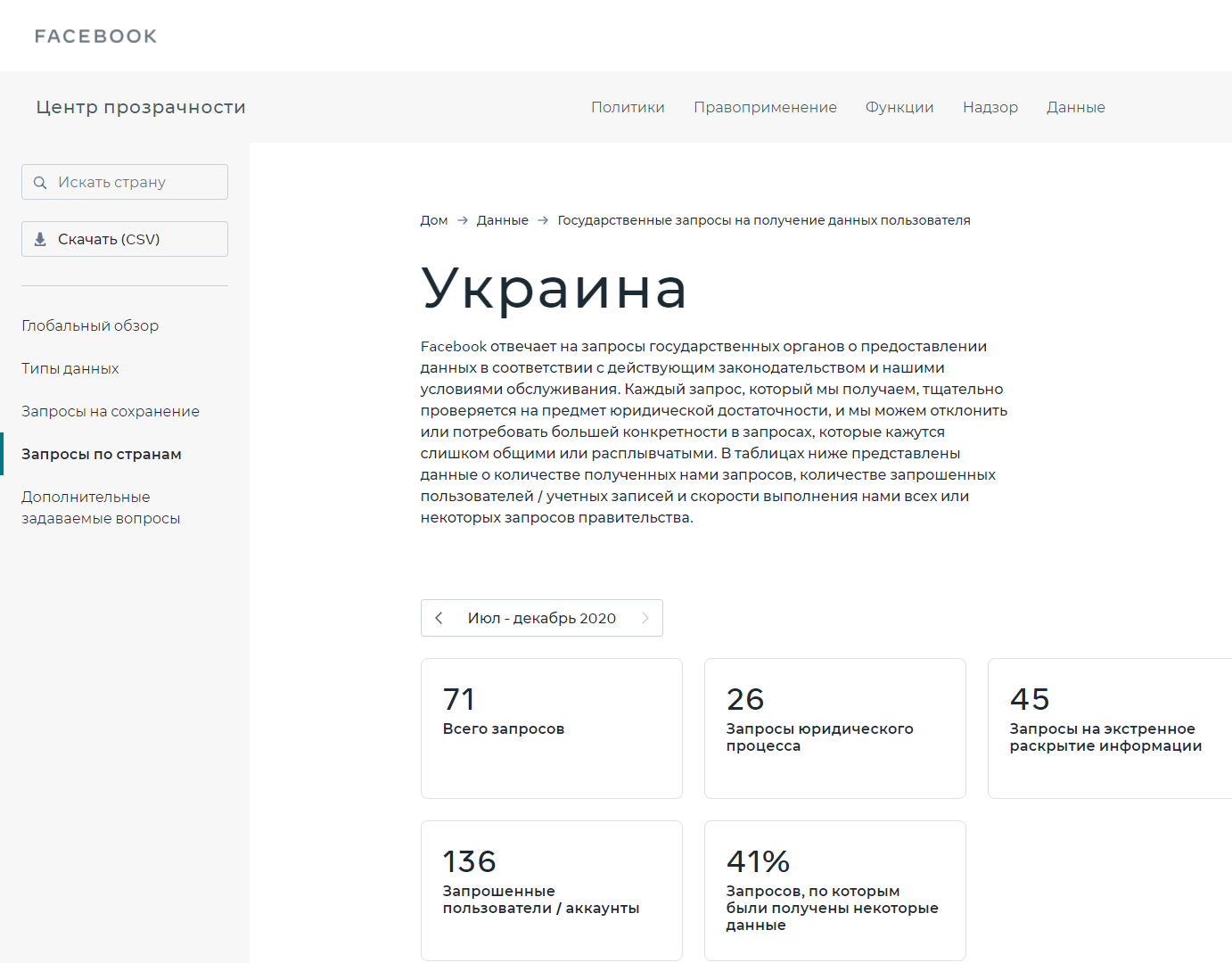
Task: Open the date range selector "Июл - декабрь 2020"
Action: (542, 617)
